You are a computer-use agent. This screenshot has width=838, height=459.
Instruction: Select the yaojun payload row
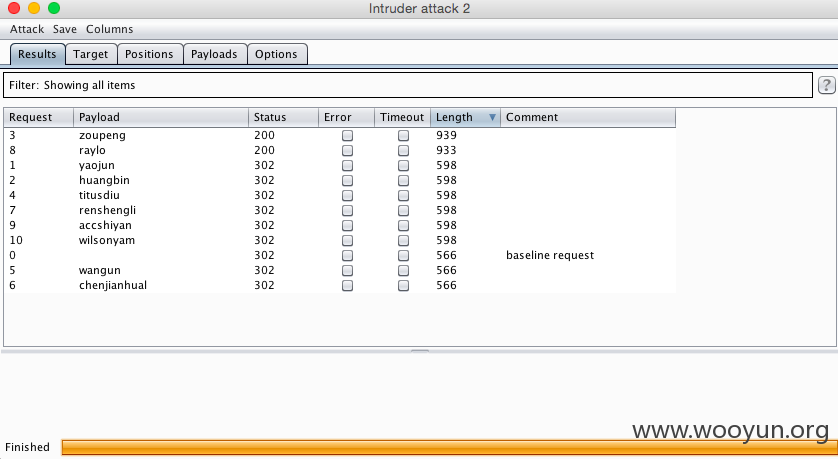[340, 165]
